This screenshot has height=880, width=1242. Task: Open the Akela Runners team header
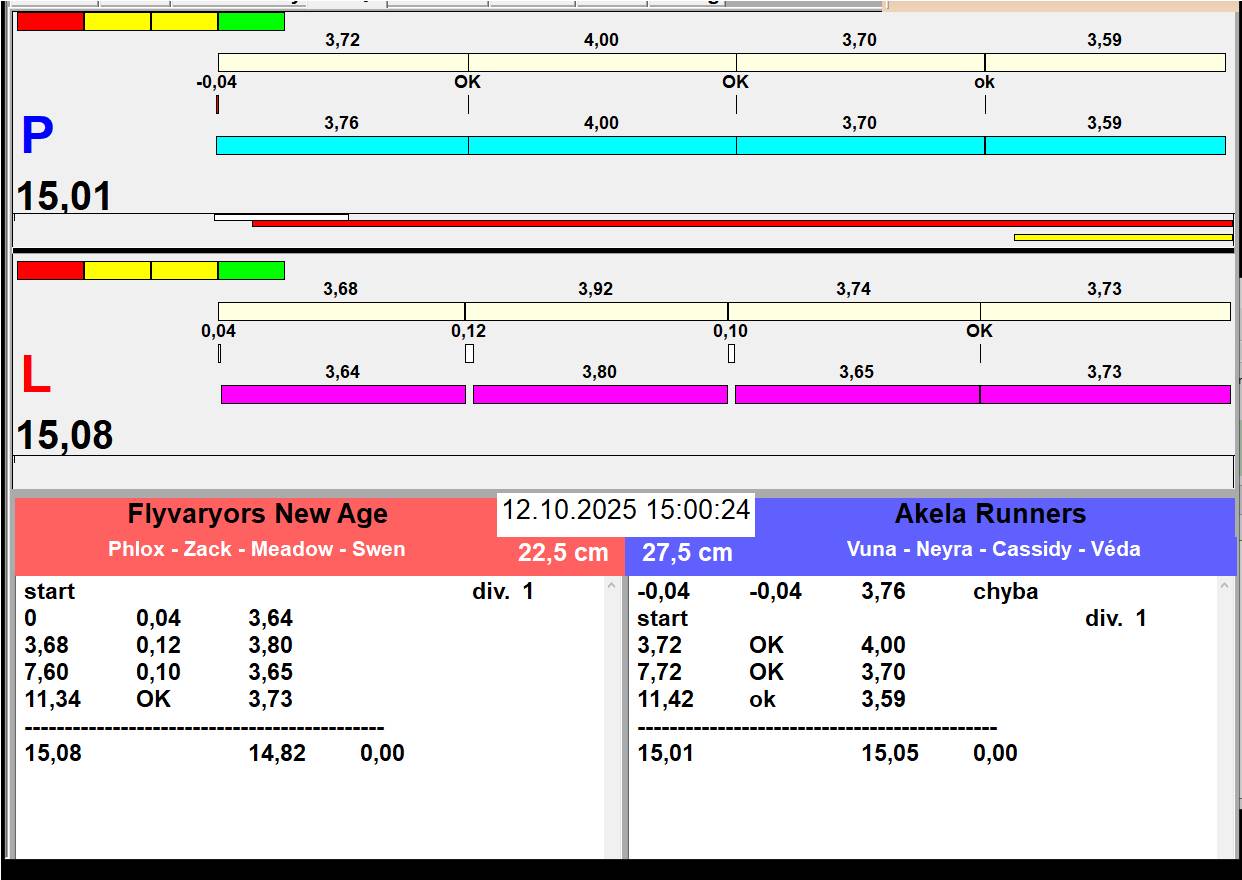point(989,515)
